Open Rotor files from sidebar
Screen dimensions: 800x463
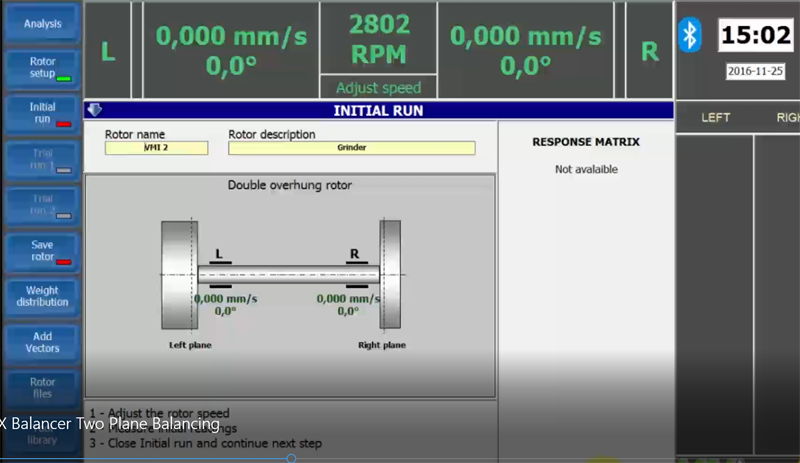click(x=42, y=388)
